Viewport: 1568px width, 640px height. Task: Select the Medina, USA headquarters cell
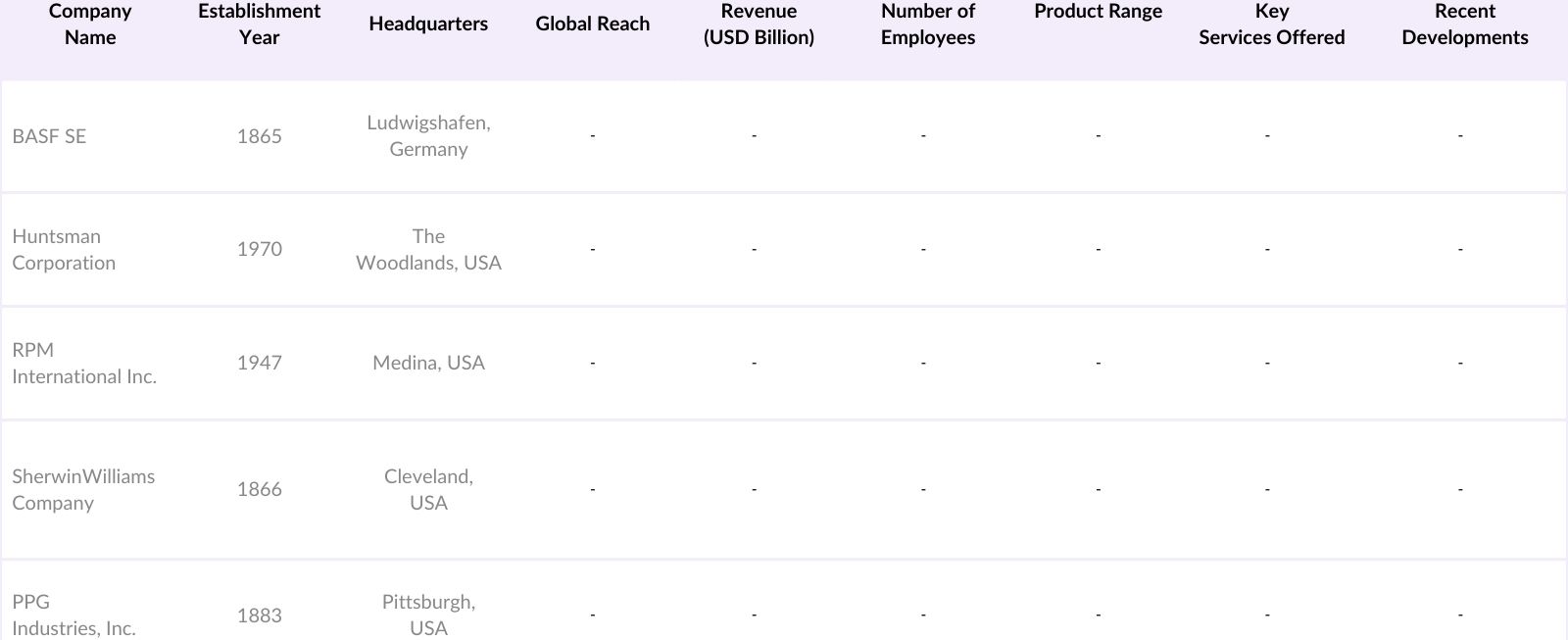pos(428,363)
